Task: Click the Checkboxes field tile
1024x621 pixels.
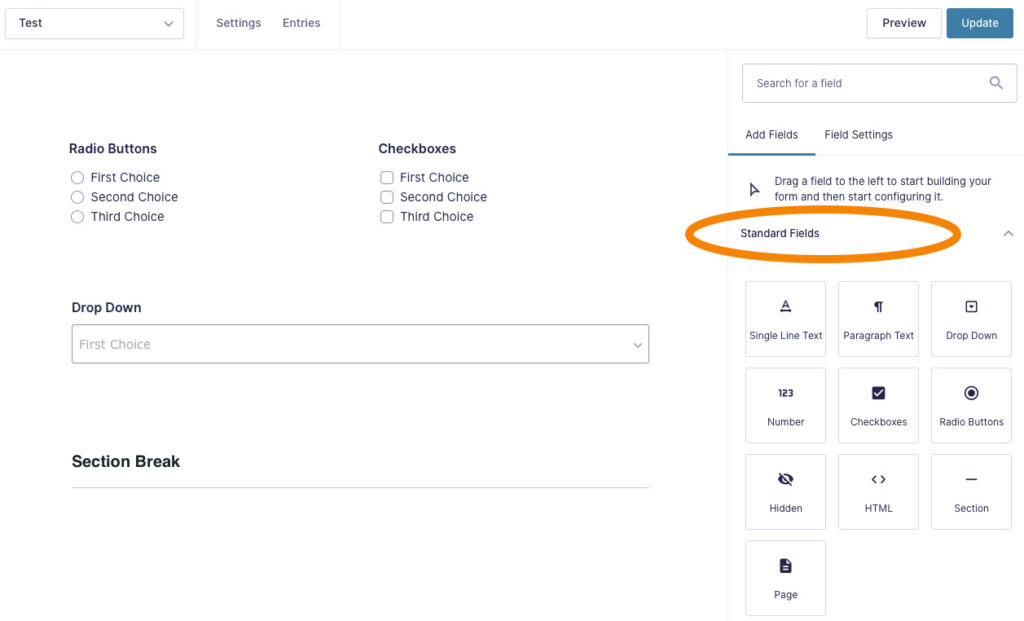Action: 878,406
